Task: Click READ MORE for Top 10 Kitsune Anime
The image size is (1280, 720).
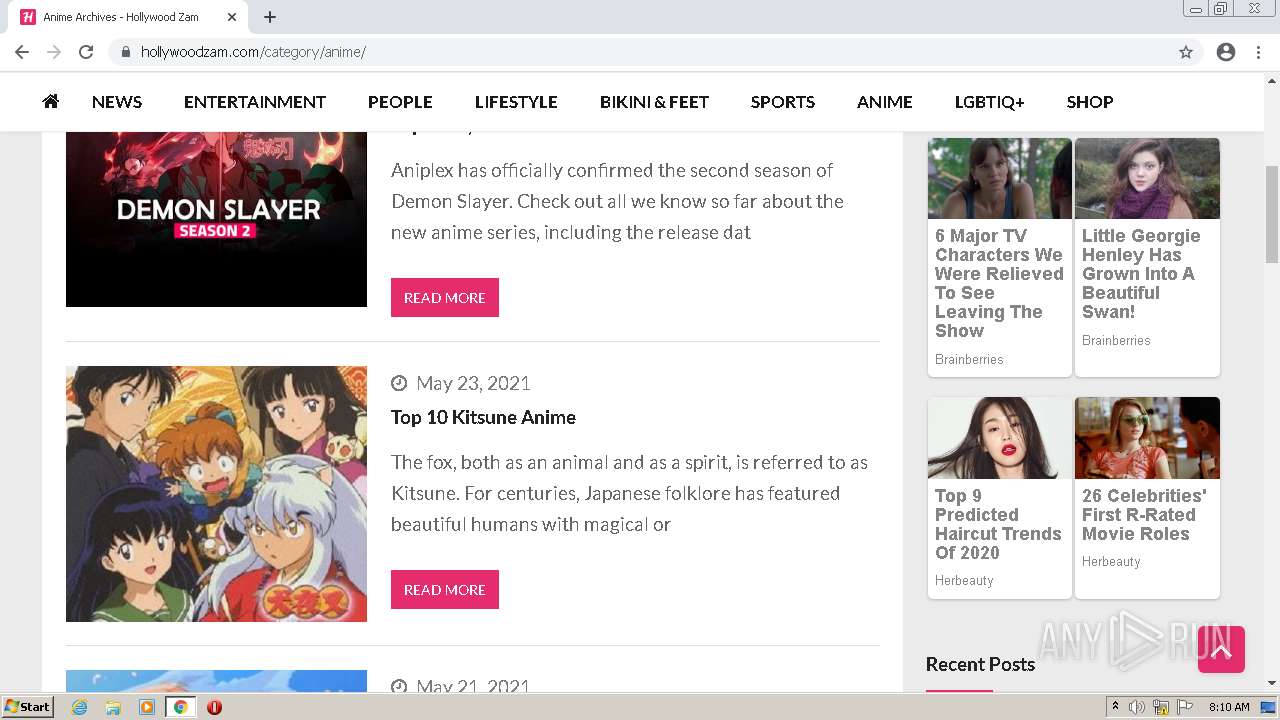Action: [x=445, y=589]
